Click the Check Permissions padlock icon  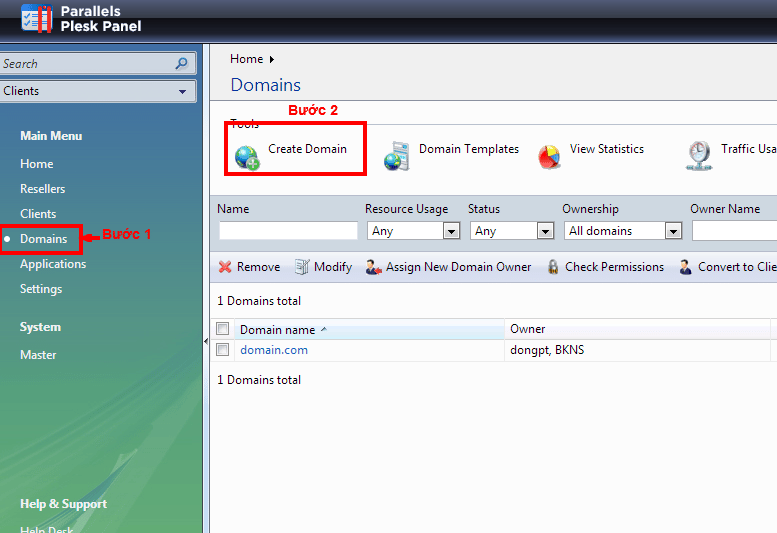coord(553,267)
